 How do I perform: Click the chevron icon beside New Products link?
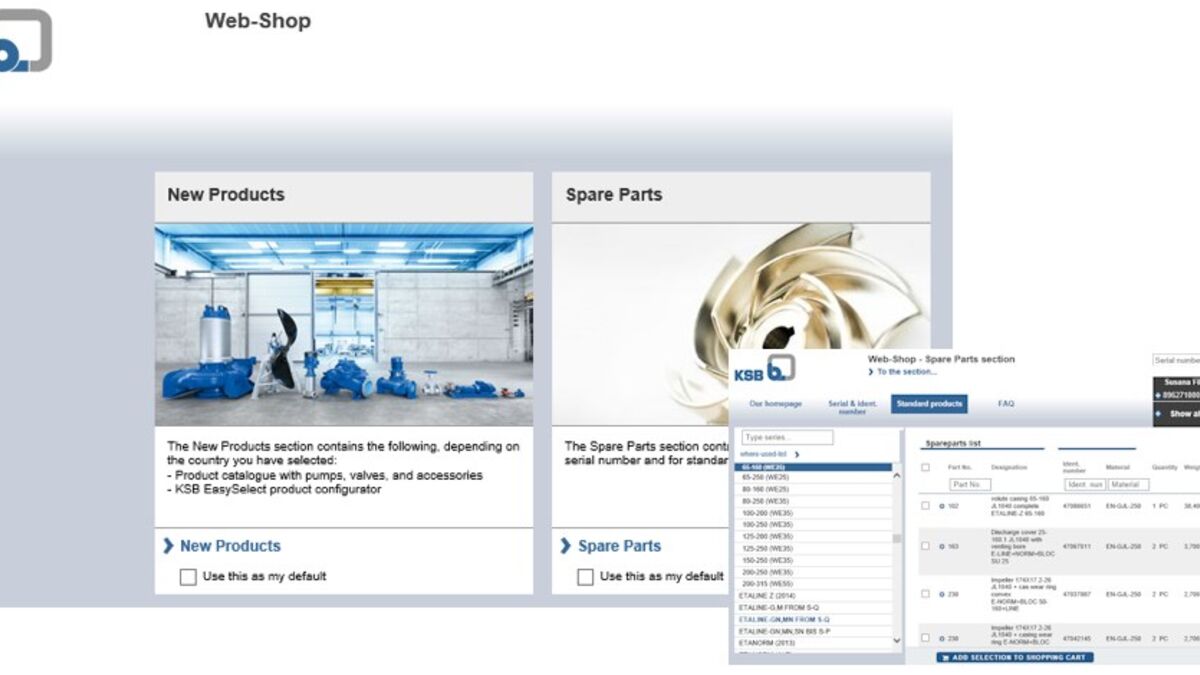[168, 546]
